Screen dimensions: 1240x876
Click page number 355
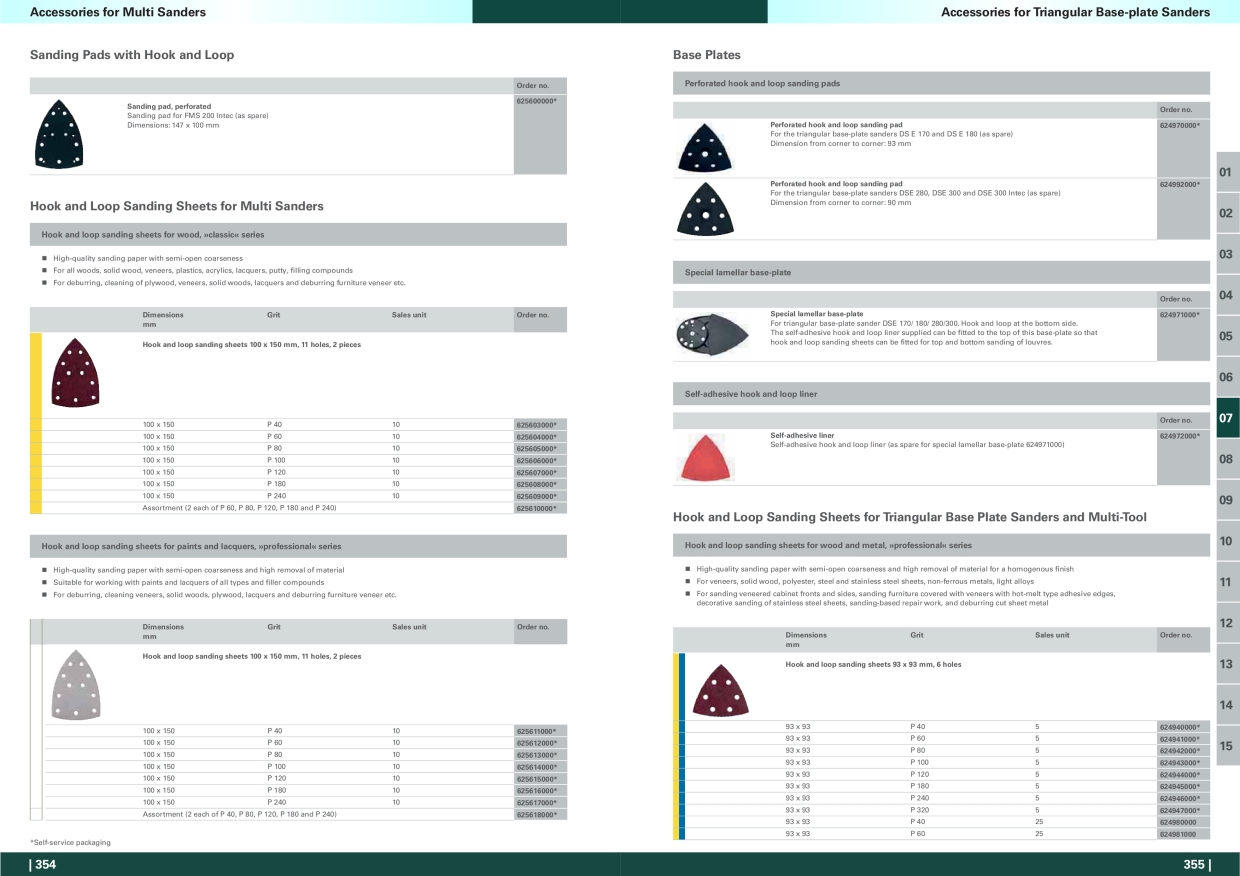[1196, 865]
